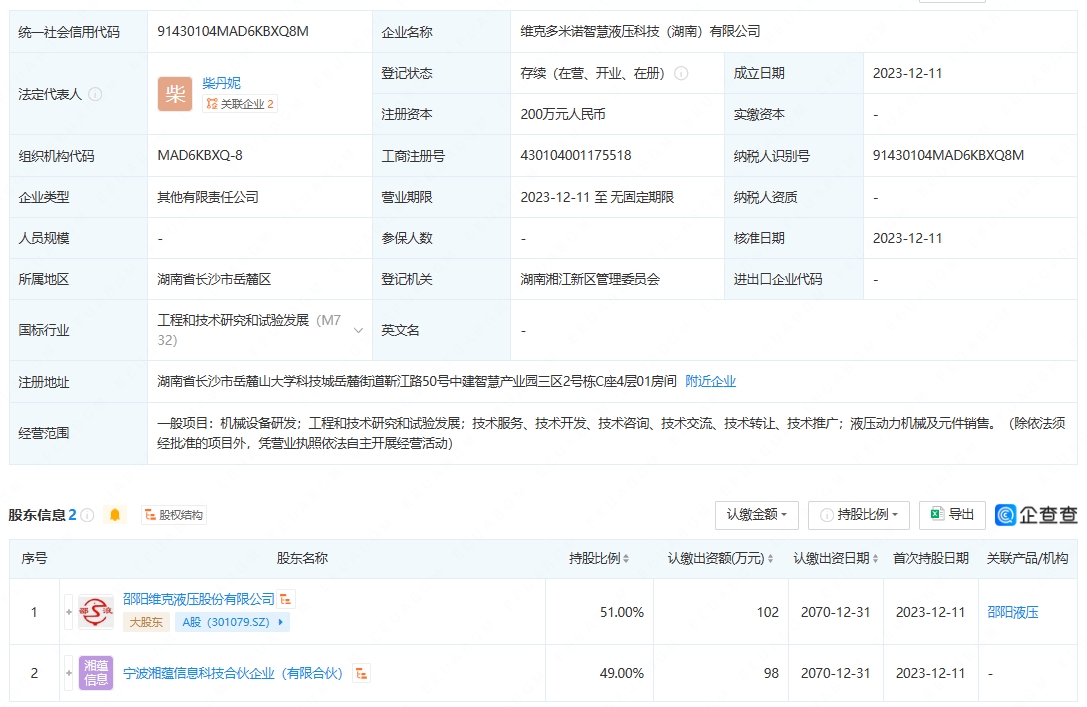Image resolution: width=1087 pixels, height=707 pixels.
Task: Click 企业类型 value 其他有限责任公司
Action: pos(208,197)
